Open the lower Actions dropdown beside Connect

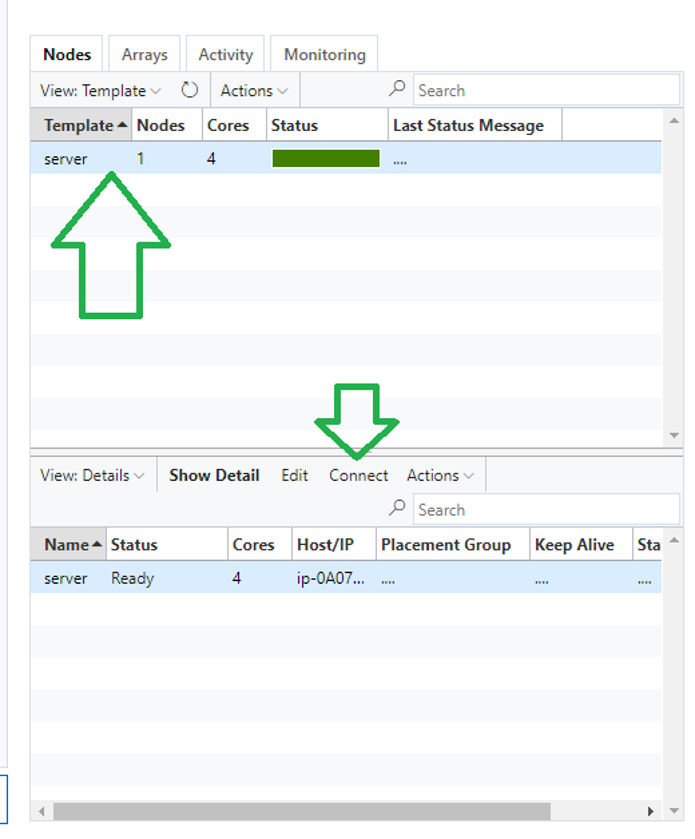coord(440,475)
